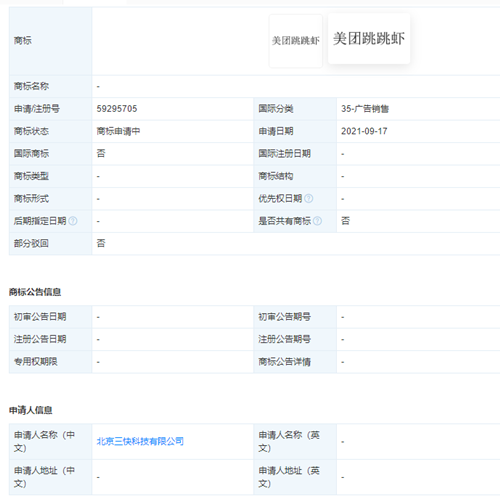Click the 商标申请中 status value
The width and height of the screenshot is (500, 498).
pyautogui.click(x=118, y=131)
